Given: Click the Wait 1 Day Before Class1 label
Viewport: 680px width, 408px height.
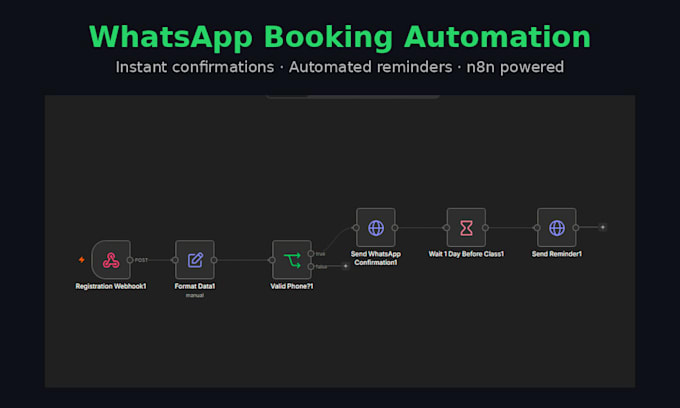Looking at the screenshot, I should tap(466, 254).
